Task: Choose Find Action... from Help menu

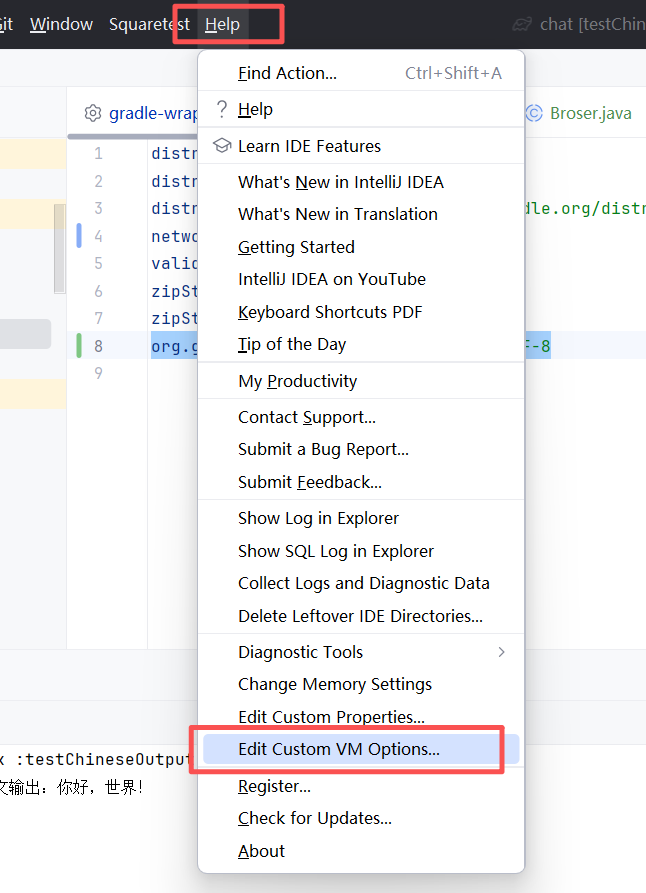Action: click(x=361, y=73)
